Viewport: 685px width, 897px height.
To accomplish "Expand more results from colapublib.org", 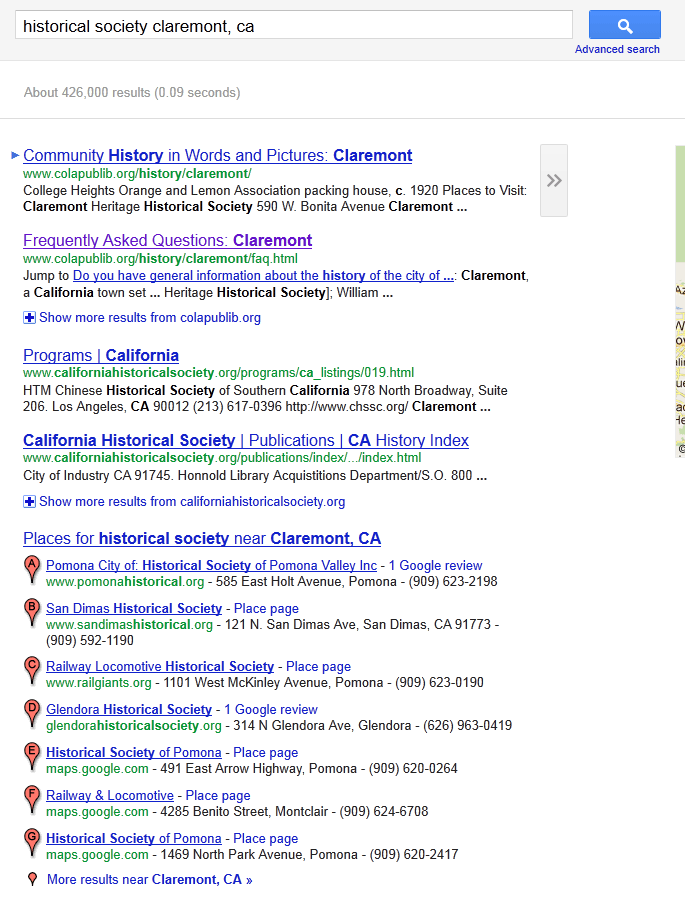I will pyautogui.click(x=149, y=318).
